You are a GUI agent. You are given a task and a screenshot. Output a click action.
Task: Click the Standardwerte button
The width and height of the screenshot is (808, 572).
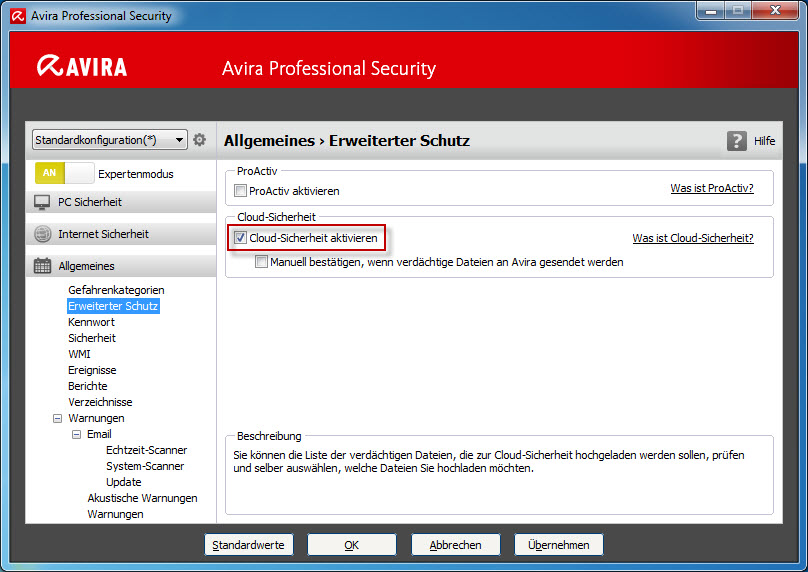tap(248, 545)
